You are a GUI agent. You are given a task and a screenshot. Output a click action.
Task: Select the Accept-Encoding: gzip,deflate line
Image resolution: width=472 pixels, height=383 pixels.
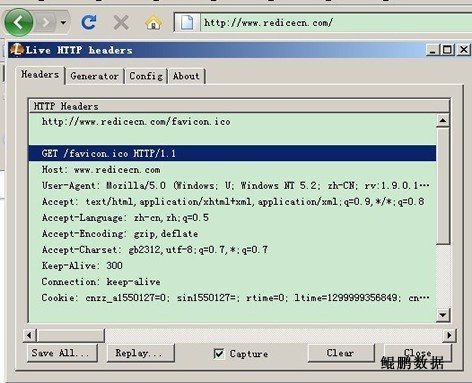(x=232, y=233)
